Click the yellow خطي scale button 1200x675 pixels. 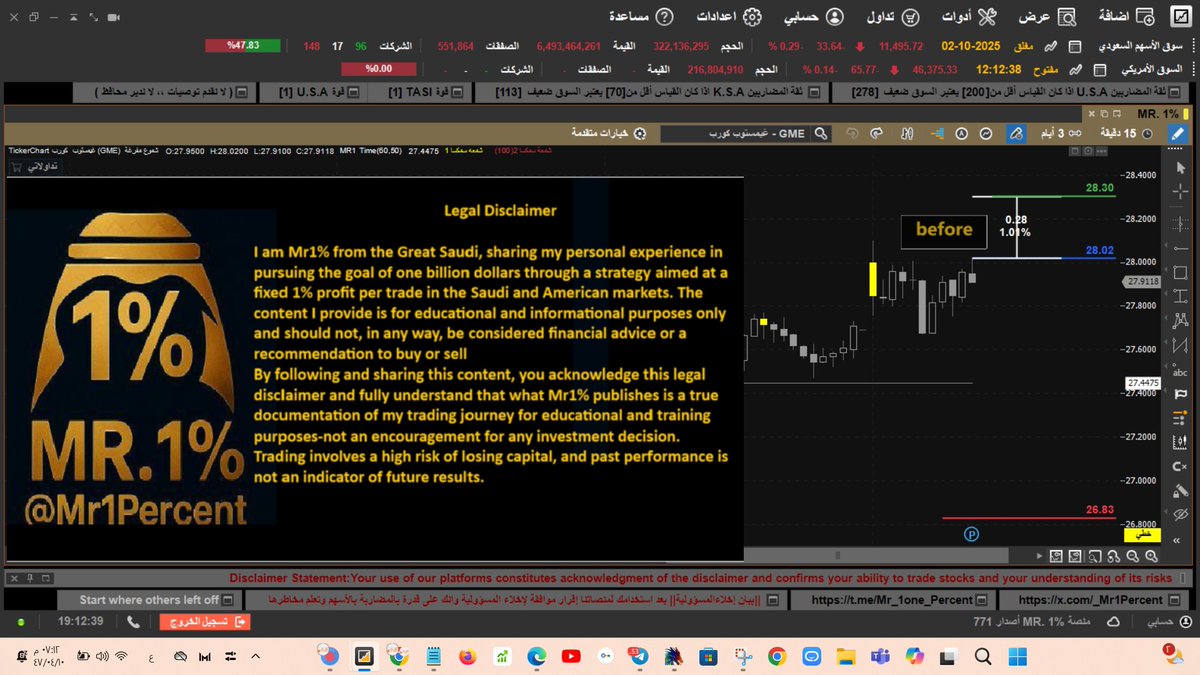click(x=1142, y=534)
